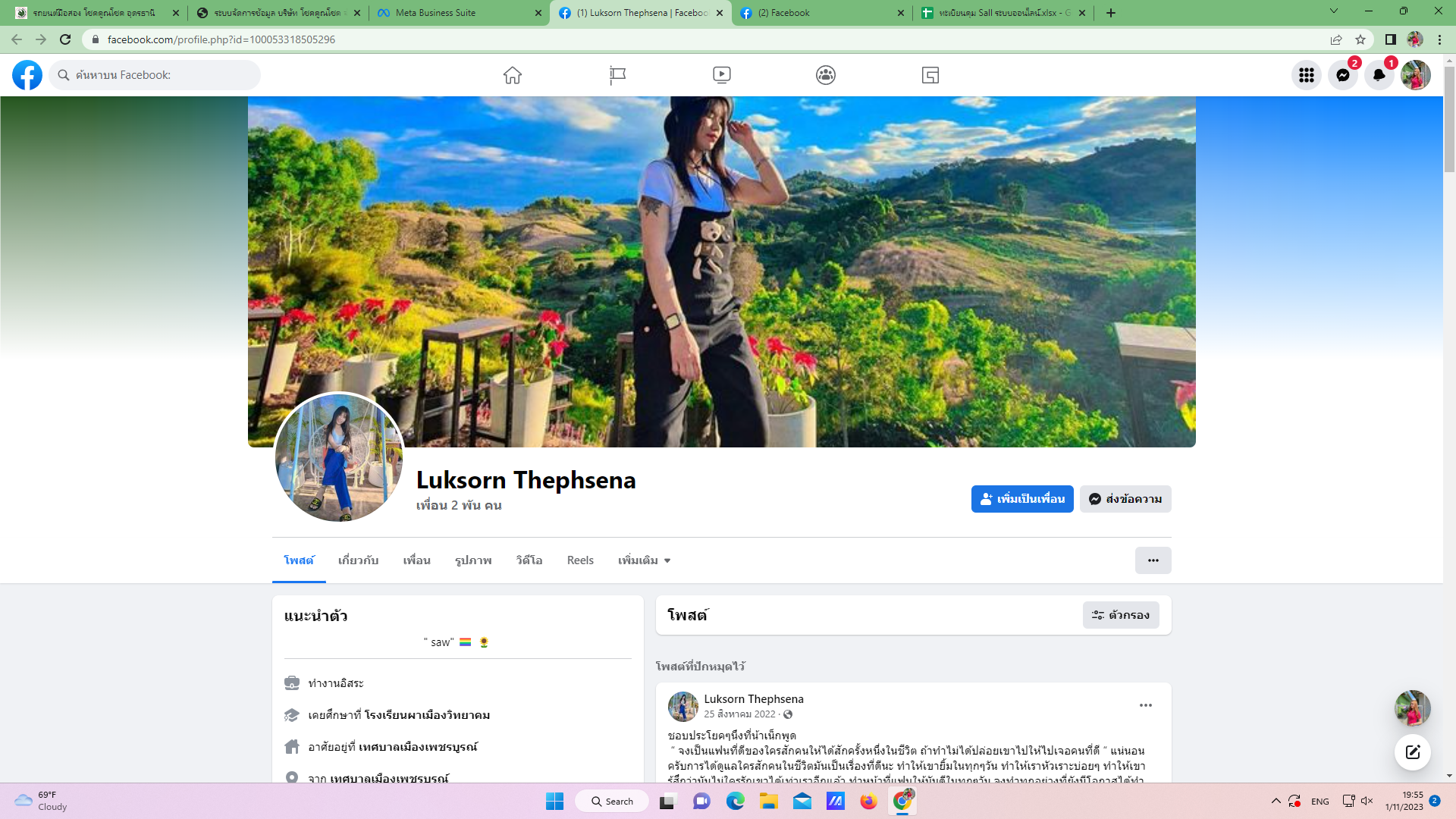Open the Watch video icon
Image resolution: width=1456 pixels, height=819 pixels.
coord(721,75)
